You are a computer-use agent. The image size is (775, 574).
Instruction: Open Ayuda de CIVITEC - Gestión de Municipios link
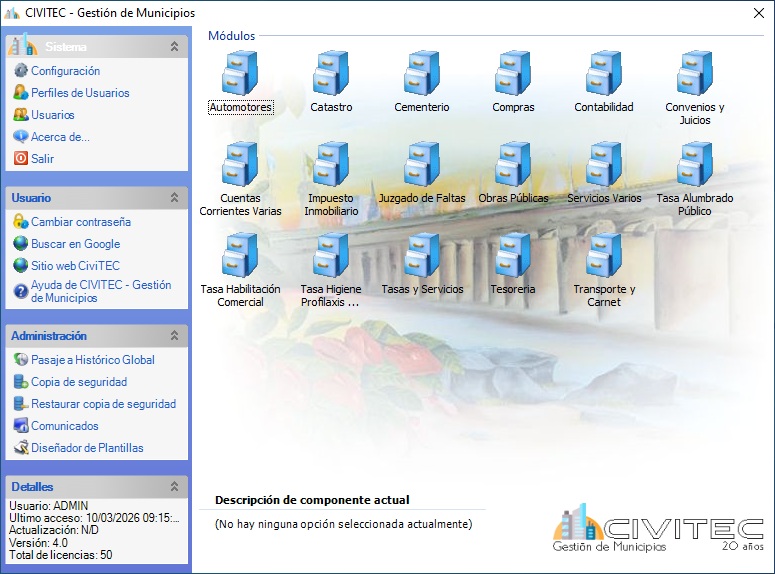pyautogui.click(x=101, y=291)
